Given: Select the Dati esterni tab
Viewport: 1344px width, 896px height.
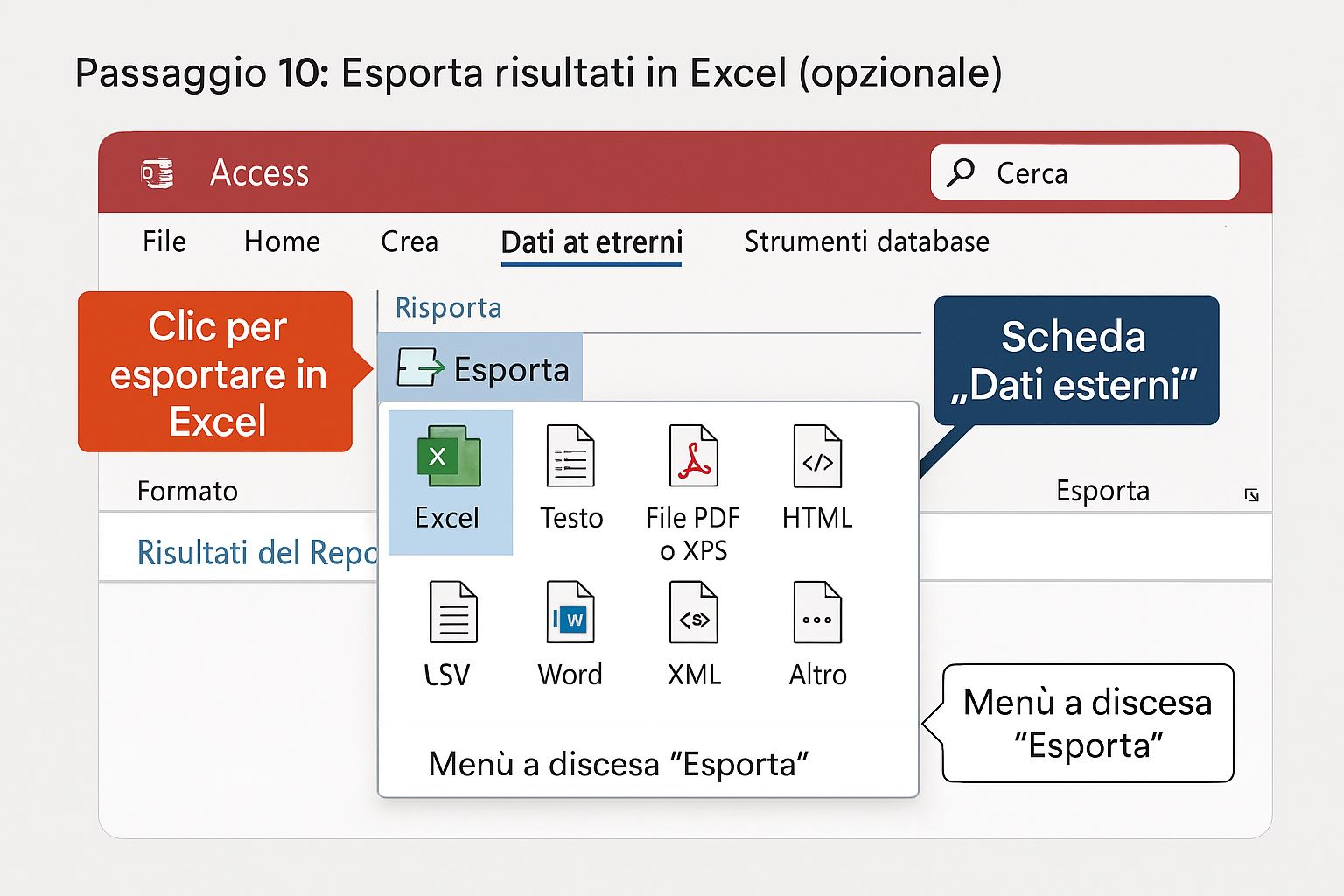Looking at the screenshot, I should [591, 242].
